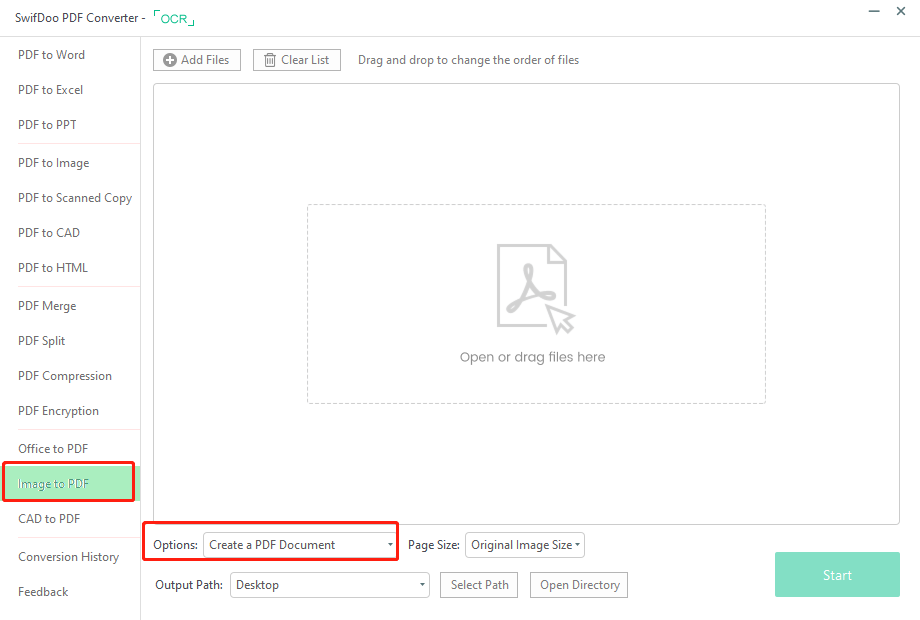The image size is (920, 620).
Task: Open the Output Path dropdown
Action: pos(330,585)
